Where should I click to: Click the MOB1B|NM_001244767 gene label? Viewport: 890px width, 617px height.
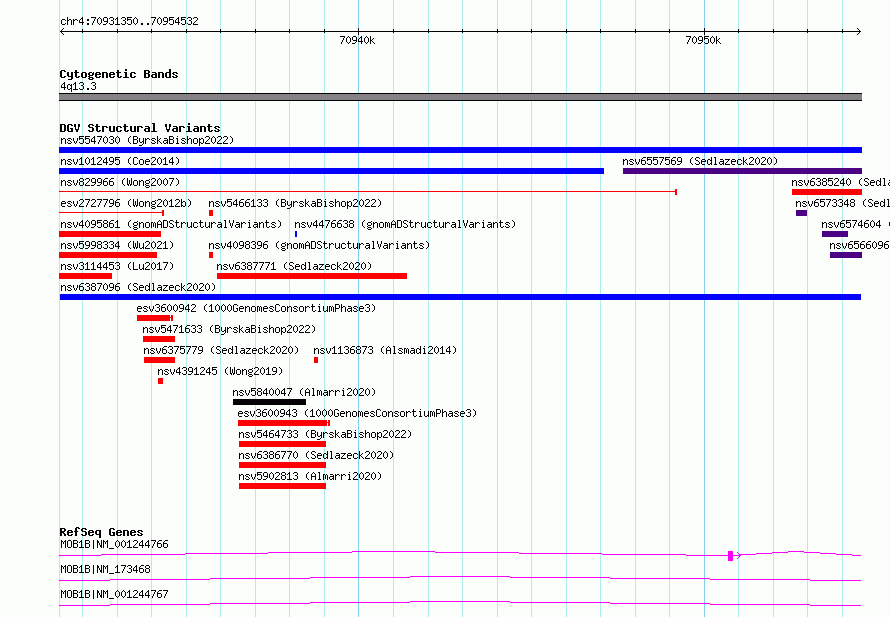point(115,594)
